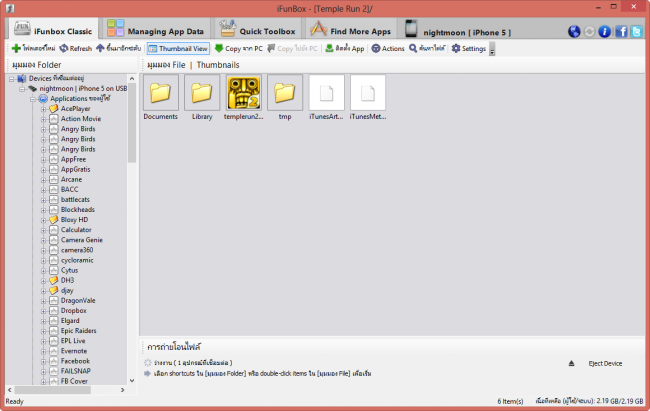Select BACC in the tree
650x411 pixels.
point(69,190)
